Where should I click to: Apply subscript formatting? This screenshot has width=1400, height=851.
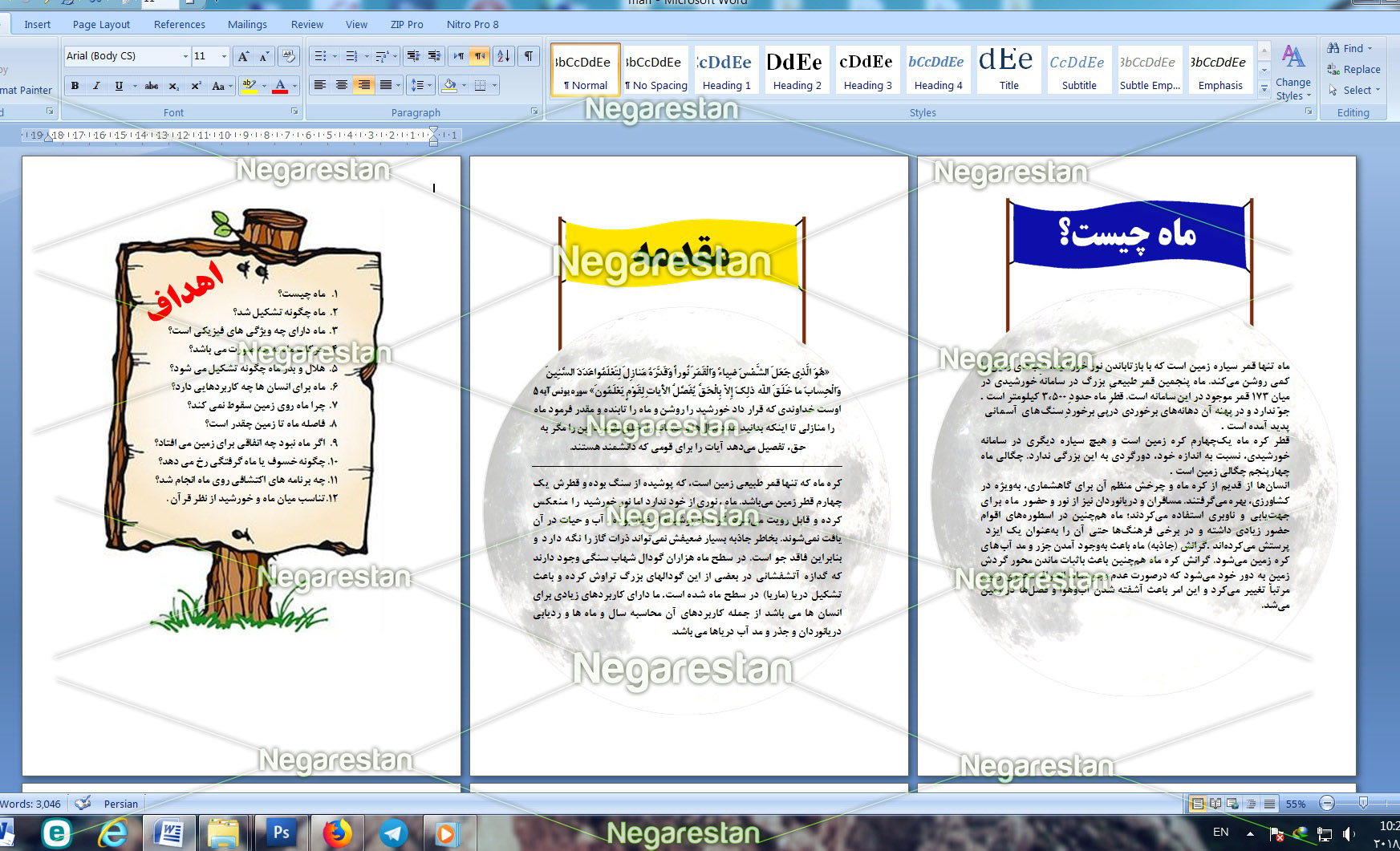coord(173,86)
